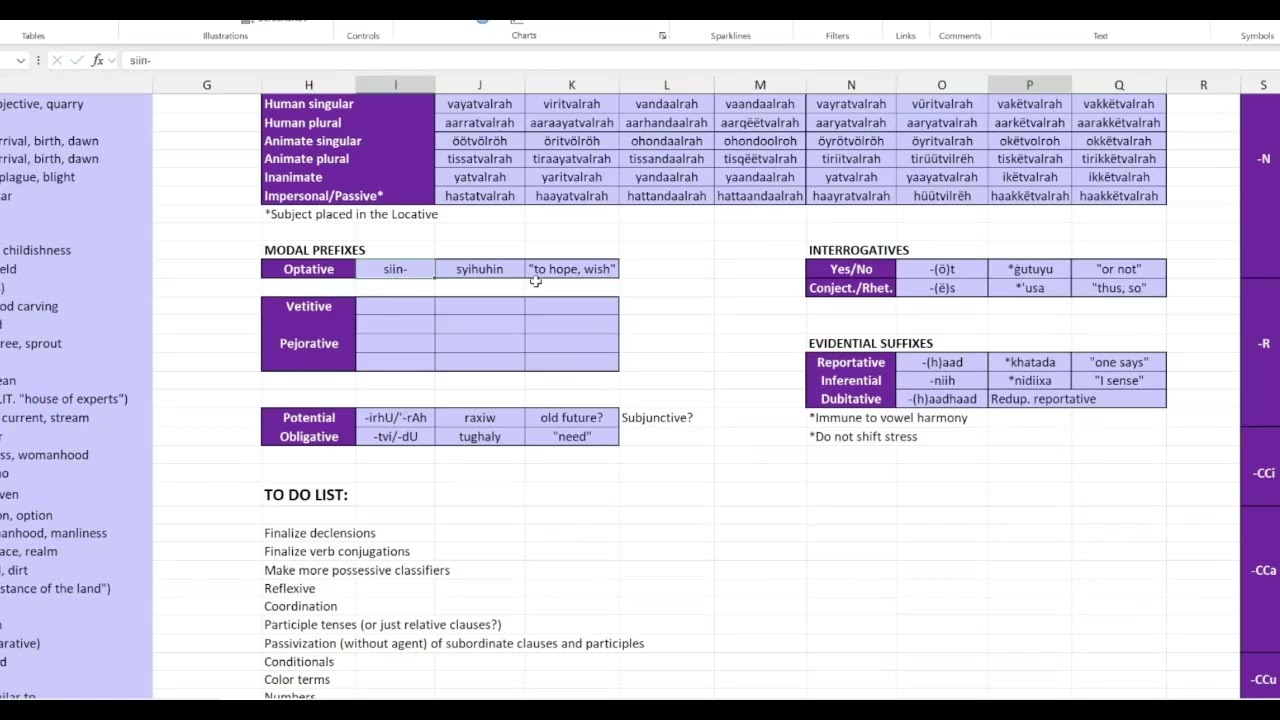Select column O header
Viewport: 1280px width, 720px height.
[x=942, y=85]
